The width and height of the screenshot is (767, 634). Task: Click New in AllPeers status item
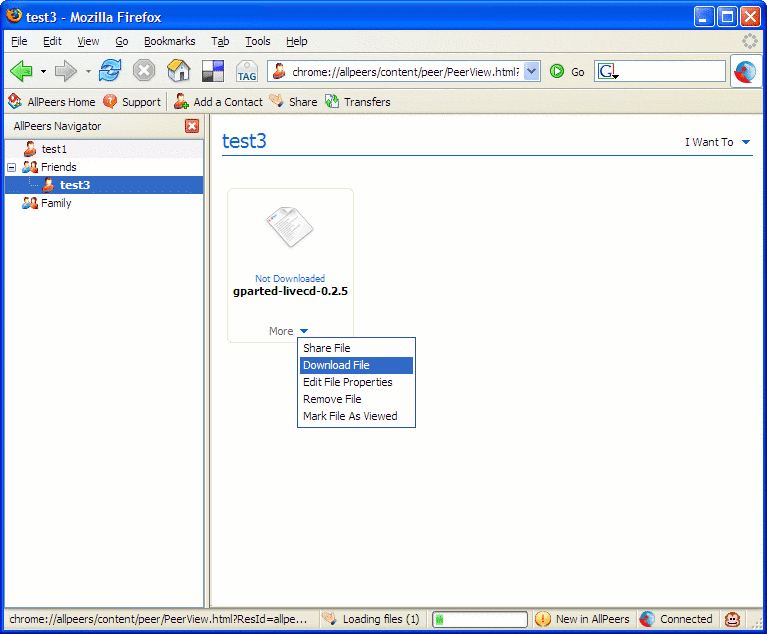(x=582, y=619)
